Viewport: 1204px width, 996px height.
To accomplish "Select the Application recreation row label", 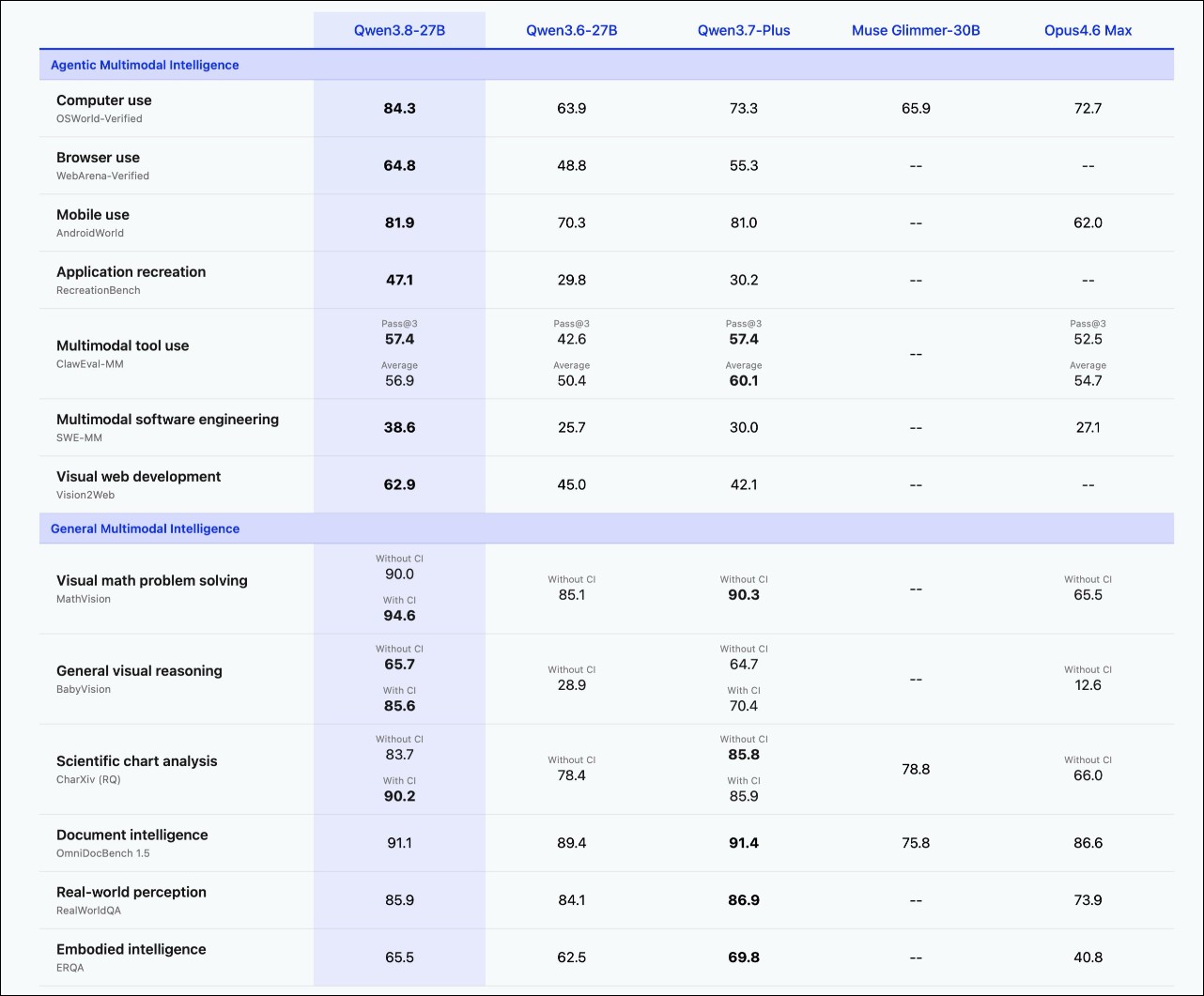I will coord(131,272).
